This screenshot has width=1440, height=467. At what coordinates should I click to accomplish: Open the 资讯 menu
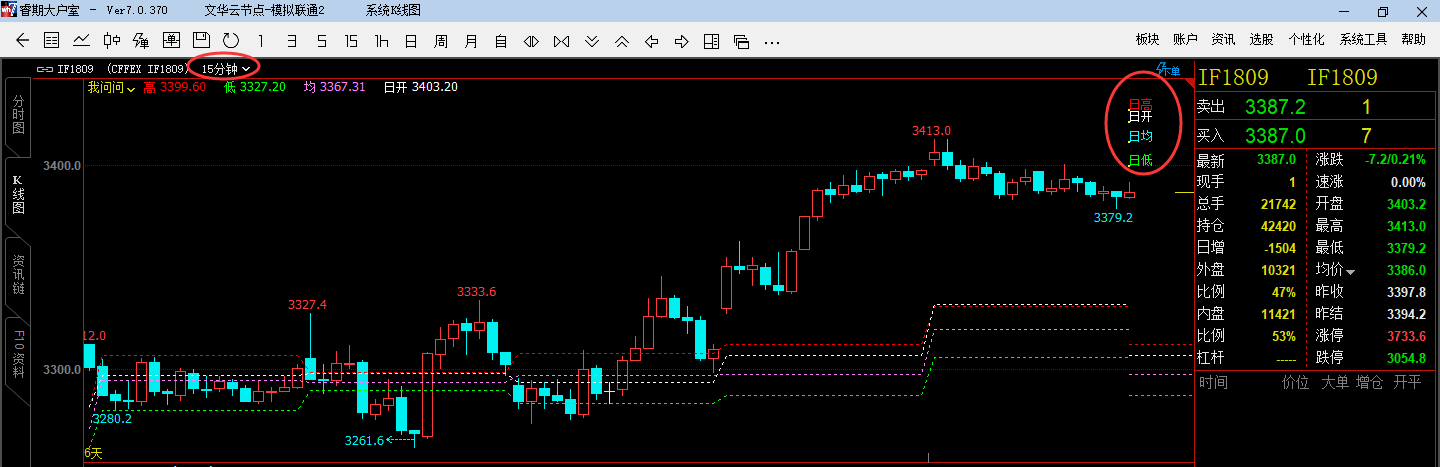[1223, 40]
